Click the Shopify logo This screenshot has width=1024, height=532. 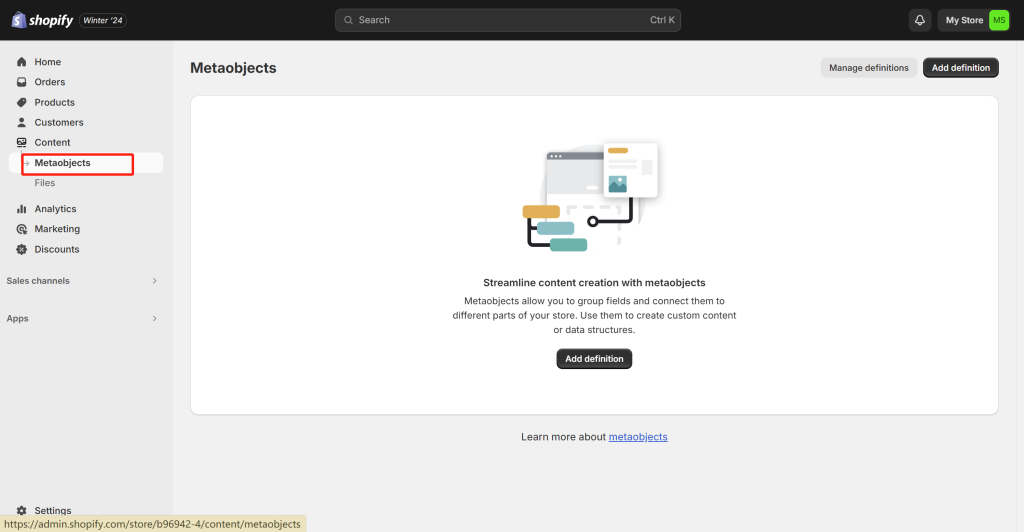[x=42, y=20]
